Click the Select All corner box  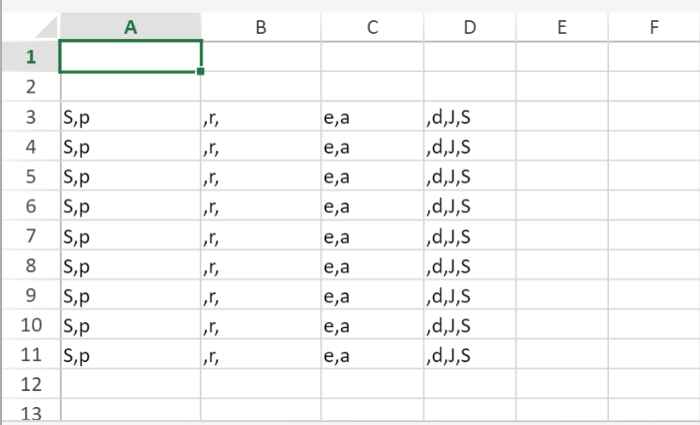tap(29, 28)
